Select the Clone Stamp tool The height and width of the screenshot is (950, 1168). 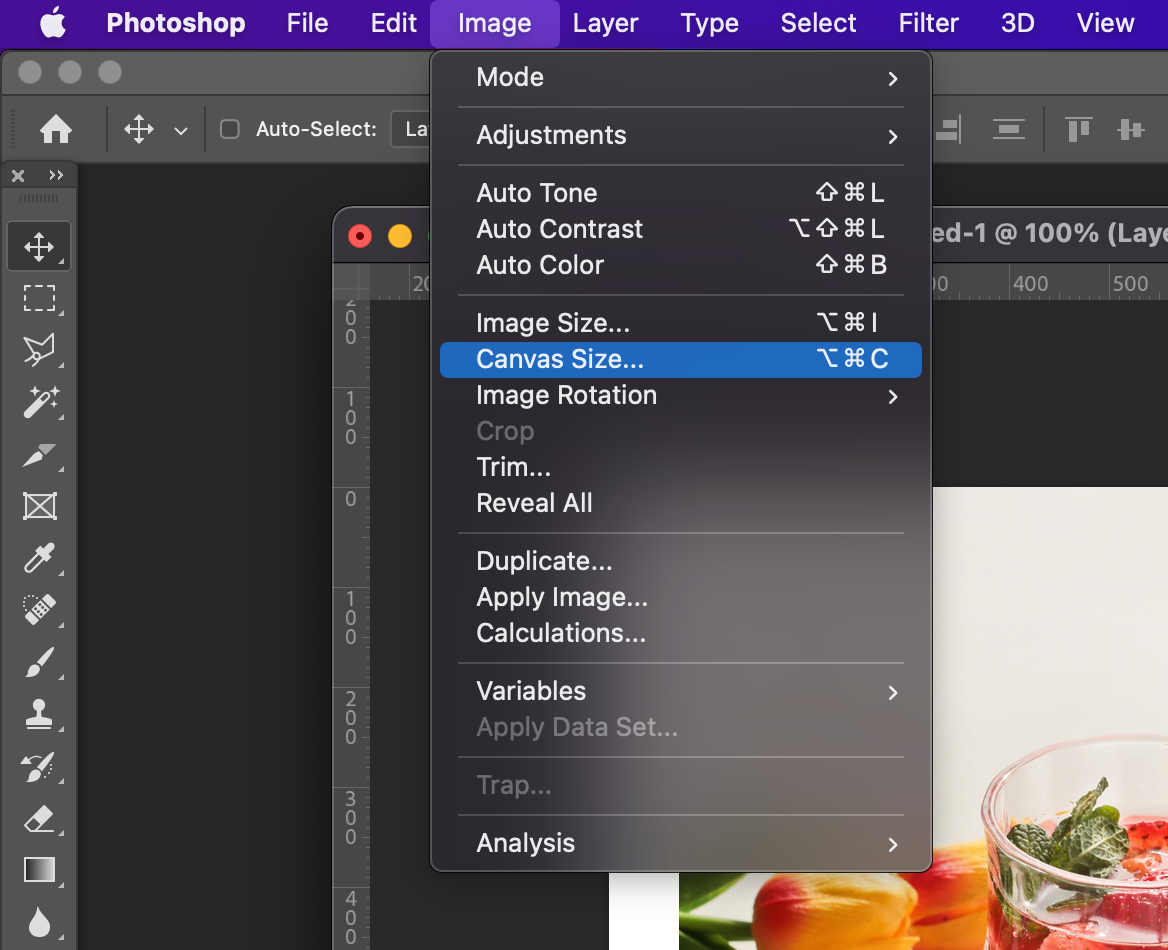pyautogui.click(x=39, y=714)
